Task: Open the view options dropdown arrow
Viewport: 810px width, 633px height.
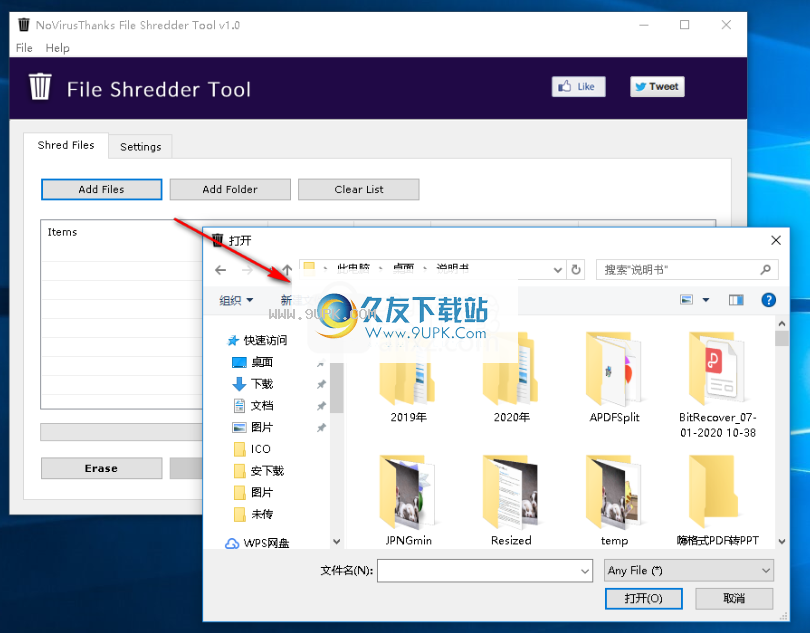Action: point(706,300)
